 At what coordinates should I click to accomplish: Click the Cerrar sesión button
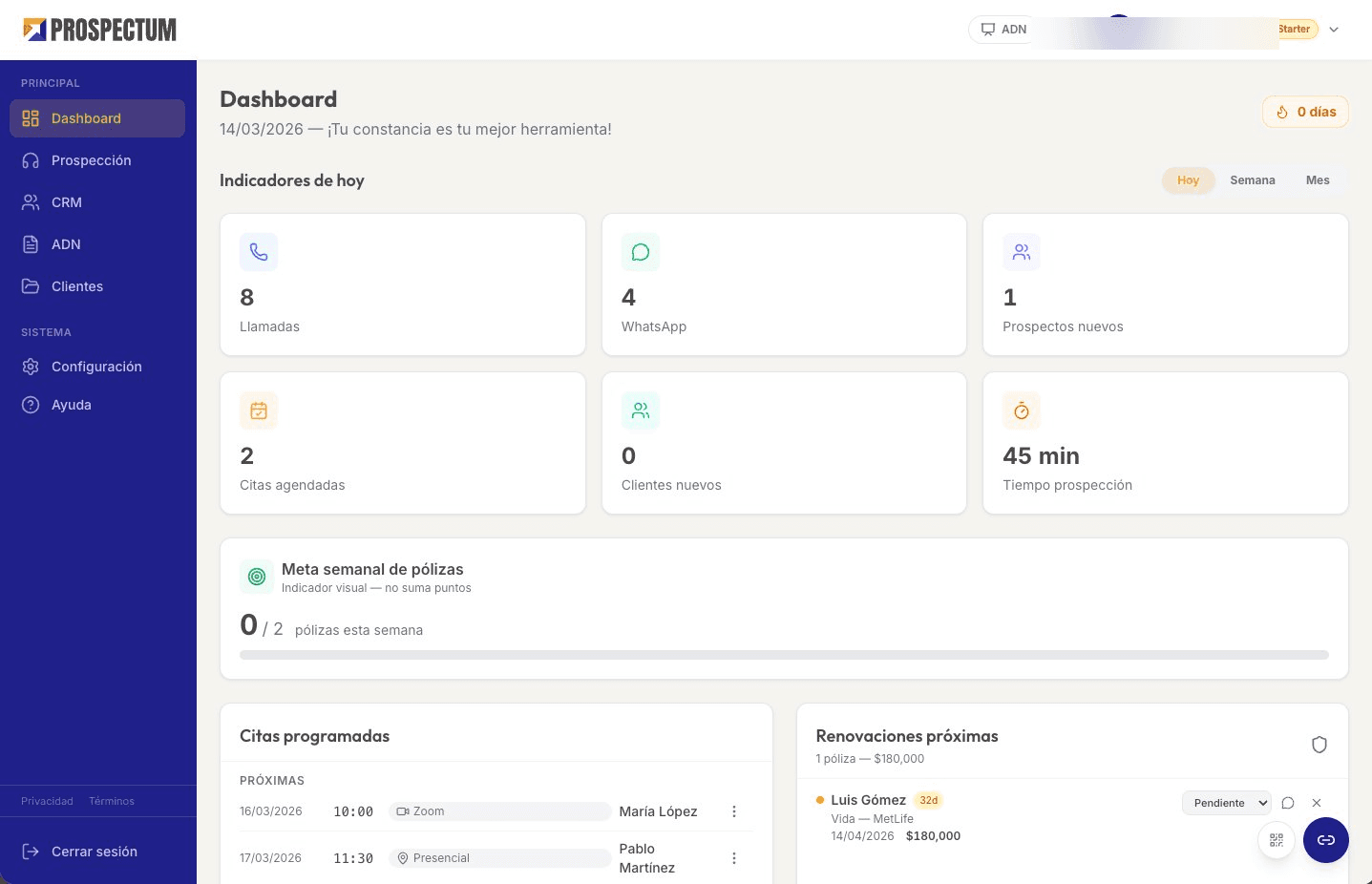(x=95, y=851)
